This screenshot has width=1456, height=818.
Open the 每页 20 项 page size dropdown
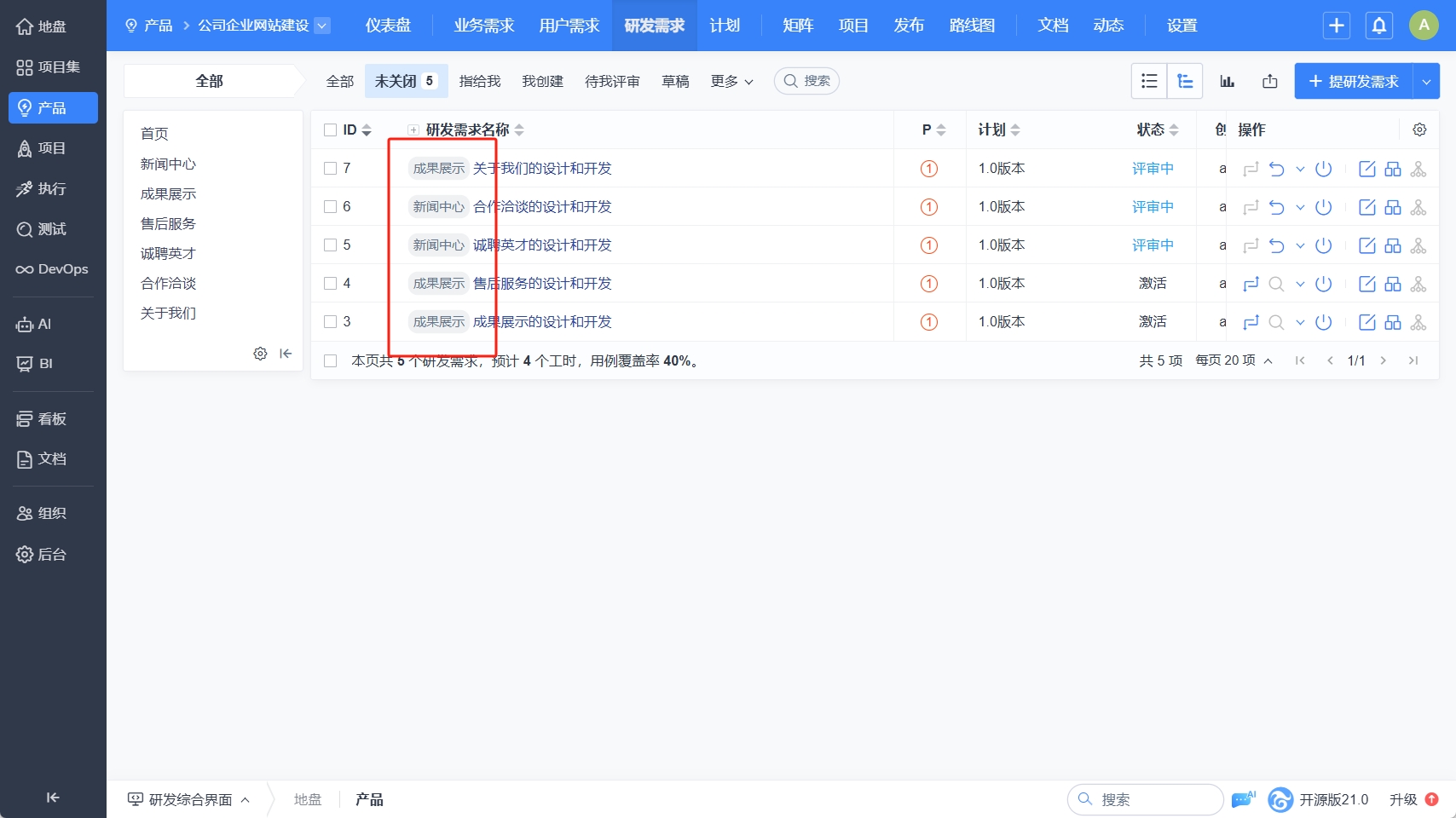1233,360
